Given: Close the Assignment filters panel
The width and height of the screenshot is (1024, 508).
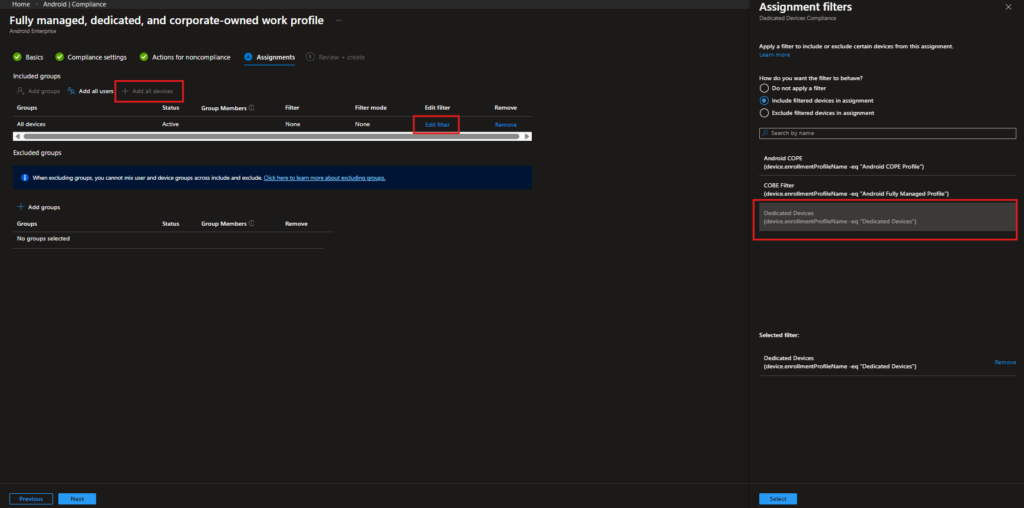Looking at the screenshot, I should 1007,7.
